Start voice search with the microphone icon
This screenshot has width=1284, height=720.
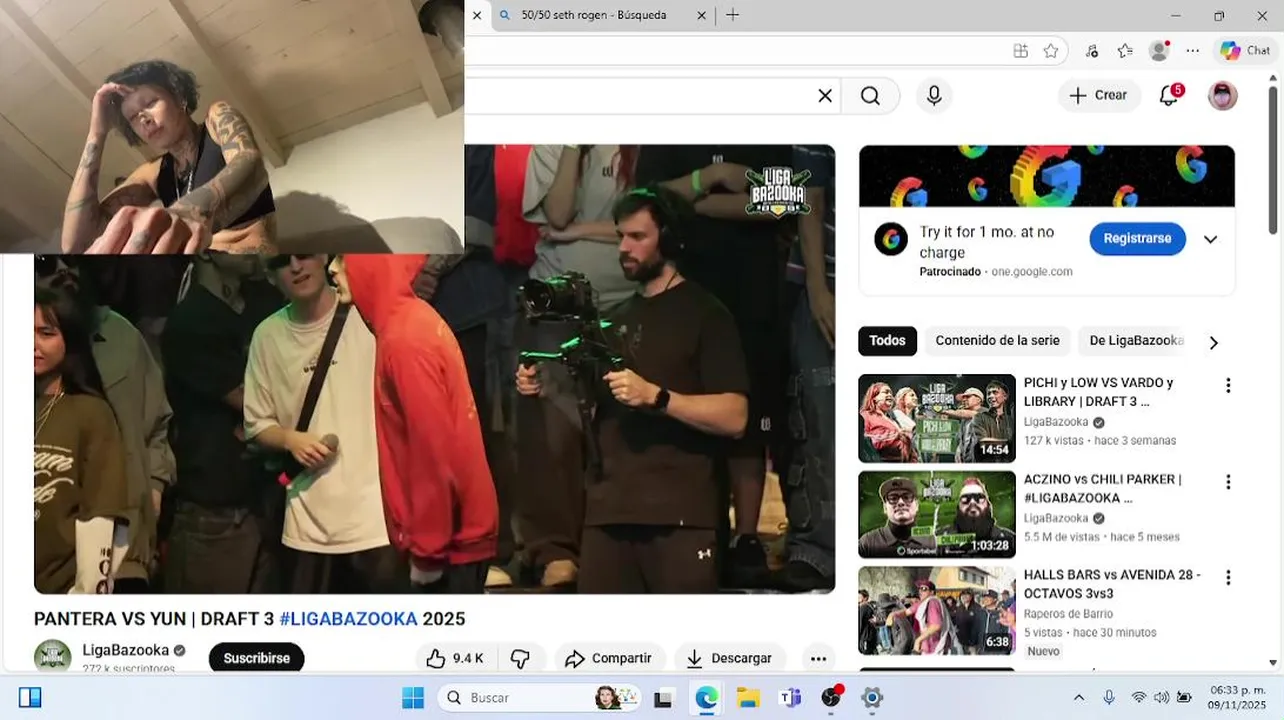pyautogui.click(x=934, y=95)
